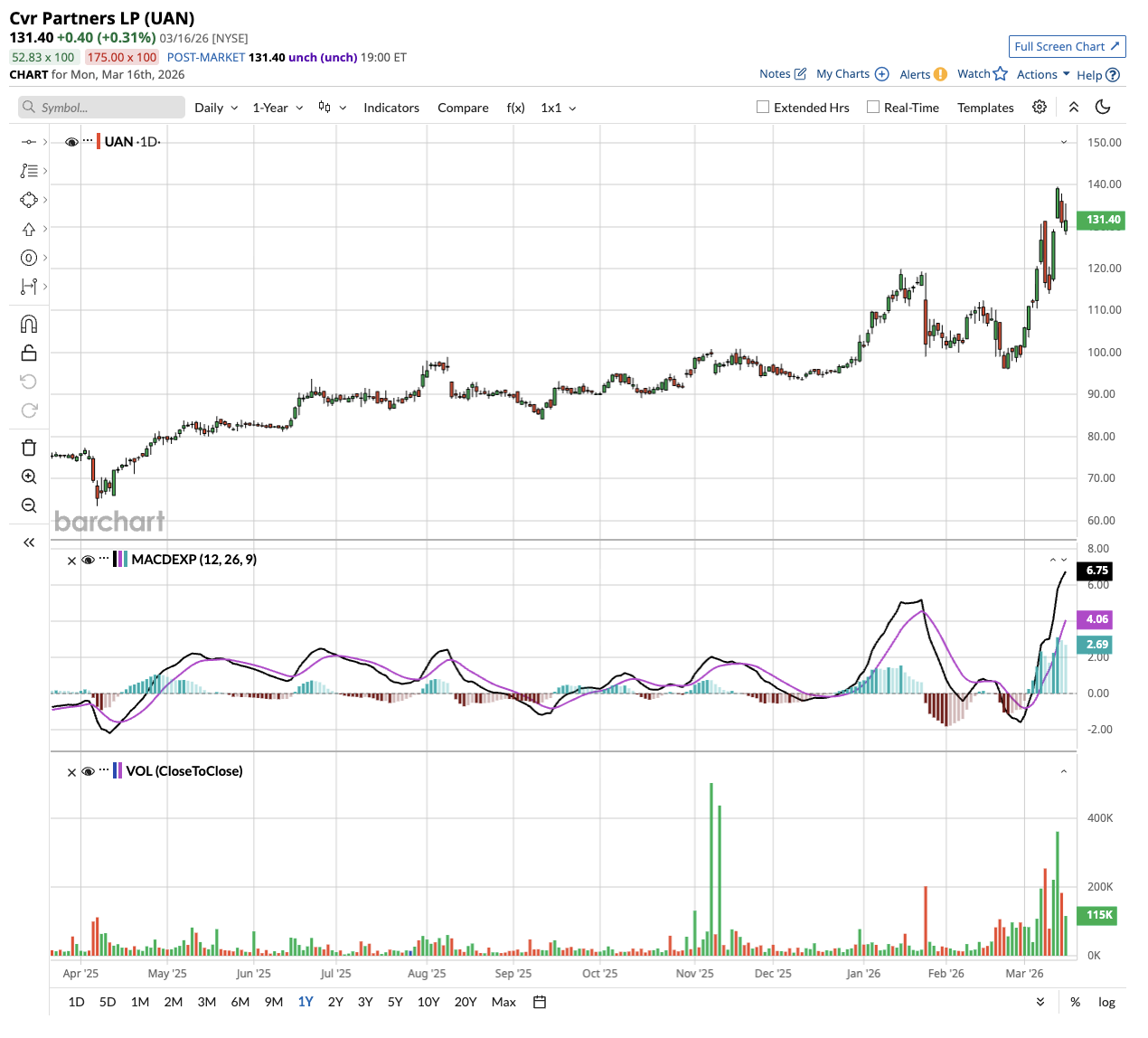Hide the MACDEXP indicator
Image resolution: width=1148 pixels, height=1038 pixels.
point(89,560)
